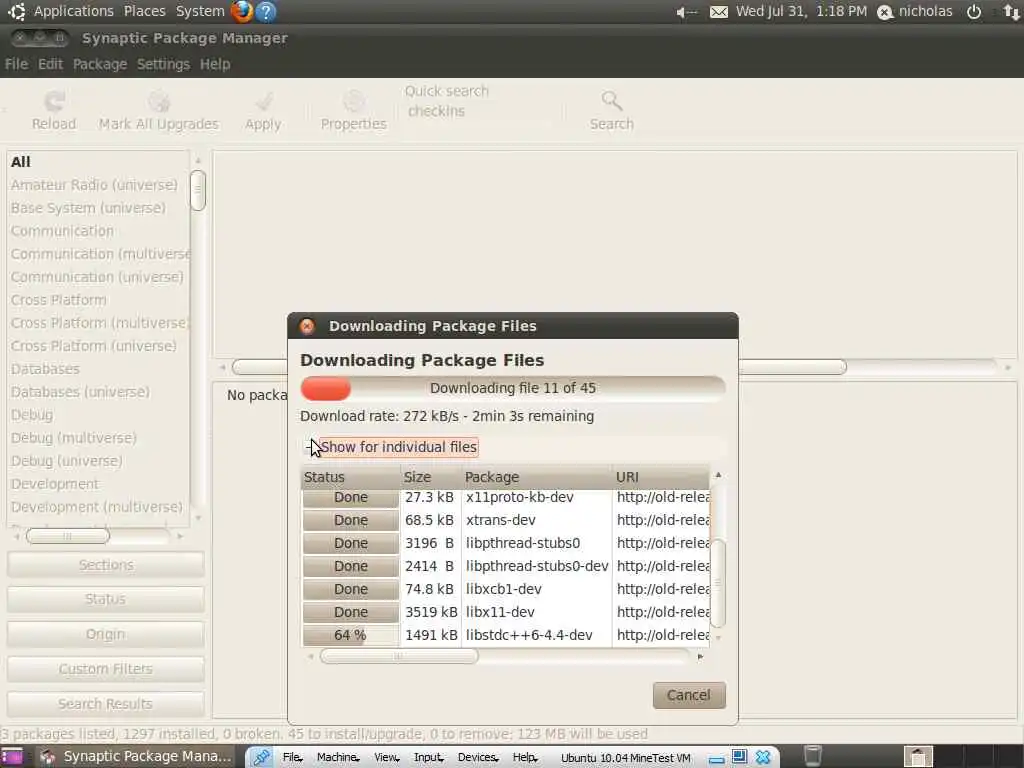The image size is (1024, 768).
Task: Select the Development section
Action: pyautogui.click(x=98, y=485)
